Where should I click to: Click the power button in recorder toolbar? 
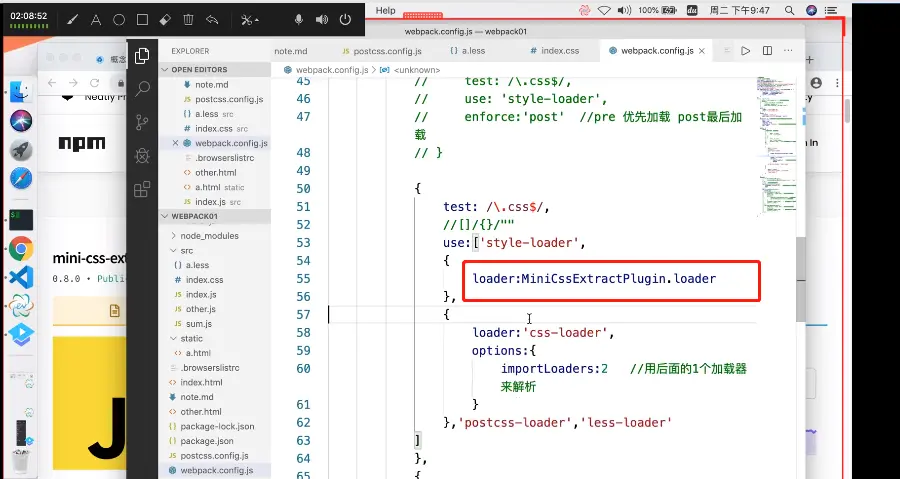345,20
